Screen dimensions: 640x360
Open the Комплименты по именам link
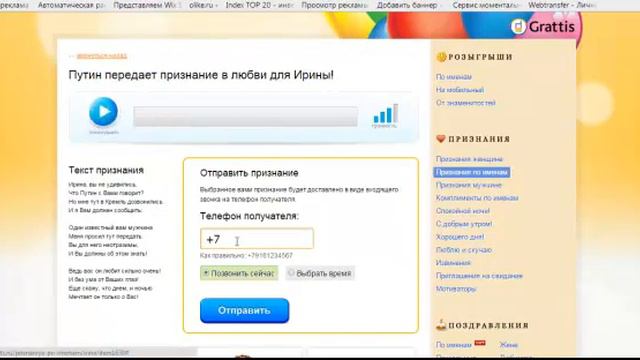(x=477, y=198)
